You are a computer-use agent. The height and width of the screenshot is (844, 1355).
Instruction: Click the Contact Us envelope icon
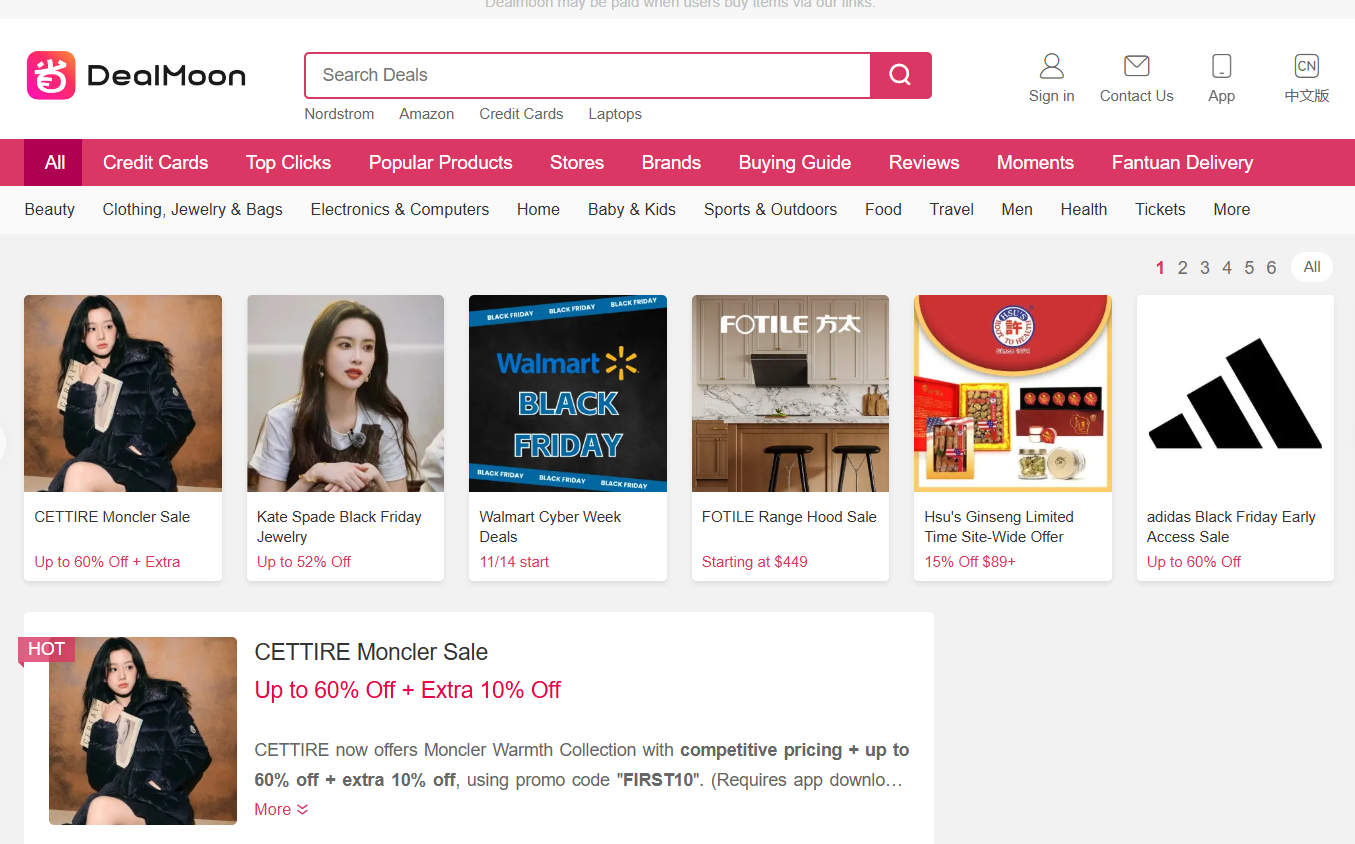[1136, 67]
